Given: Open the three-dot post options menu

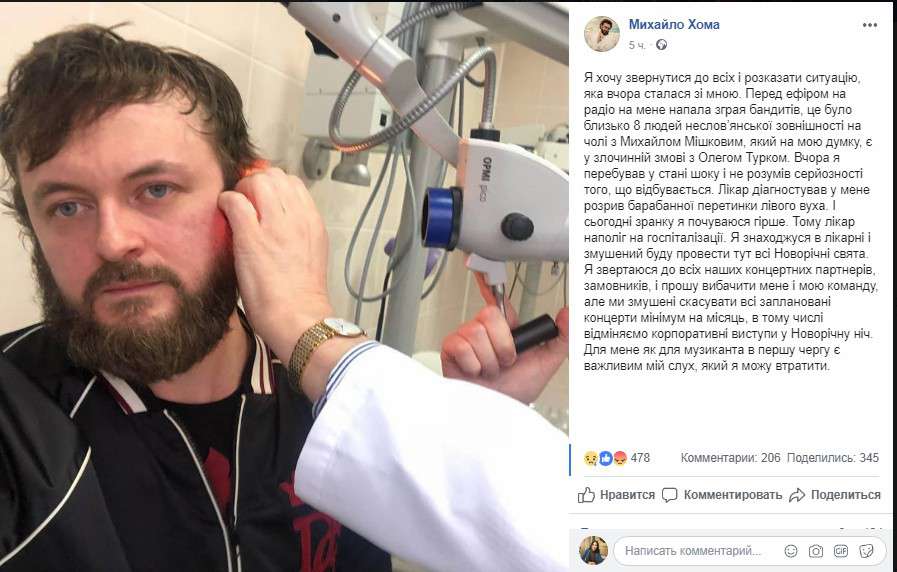Looking at the screenshot, I should [x=870, y=25].
